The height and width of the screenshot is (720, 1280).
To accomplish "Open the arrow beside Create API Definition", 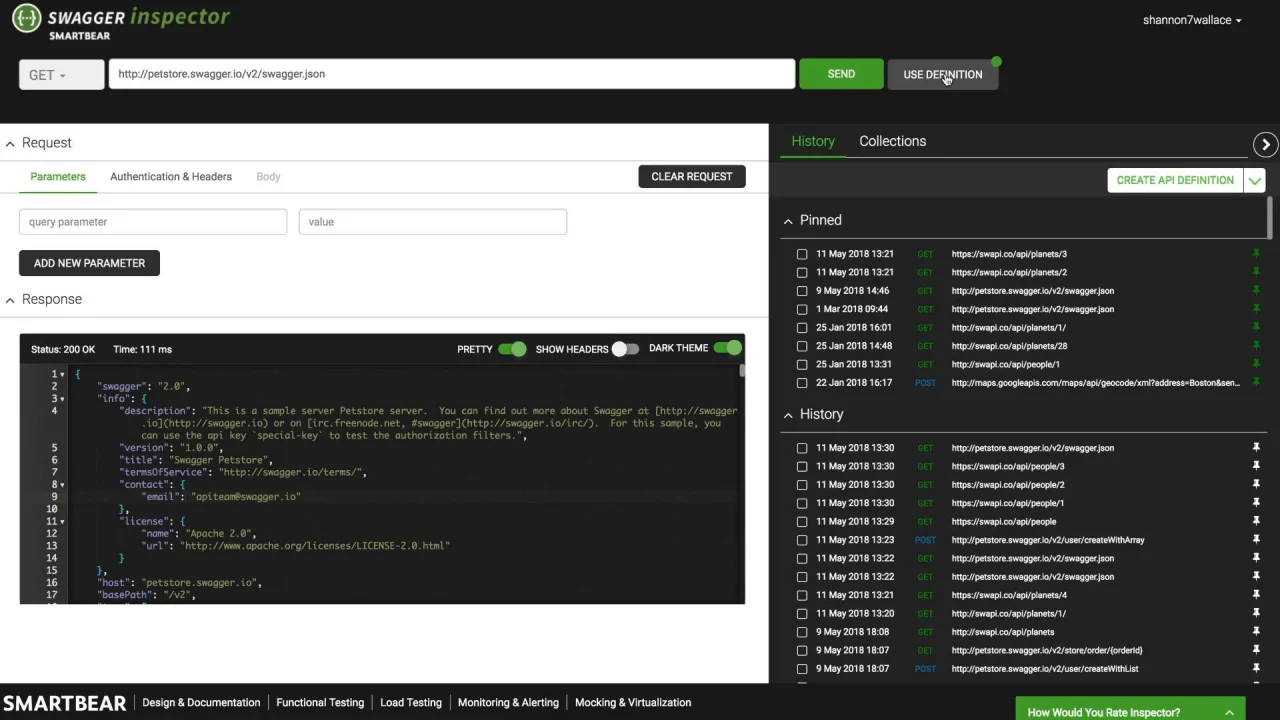I will (x=1255, y=180).
